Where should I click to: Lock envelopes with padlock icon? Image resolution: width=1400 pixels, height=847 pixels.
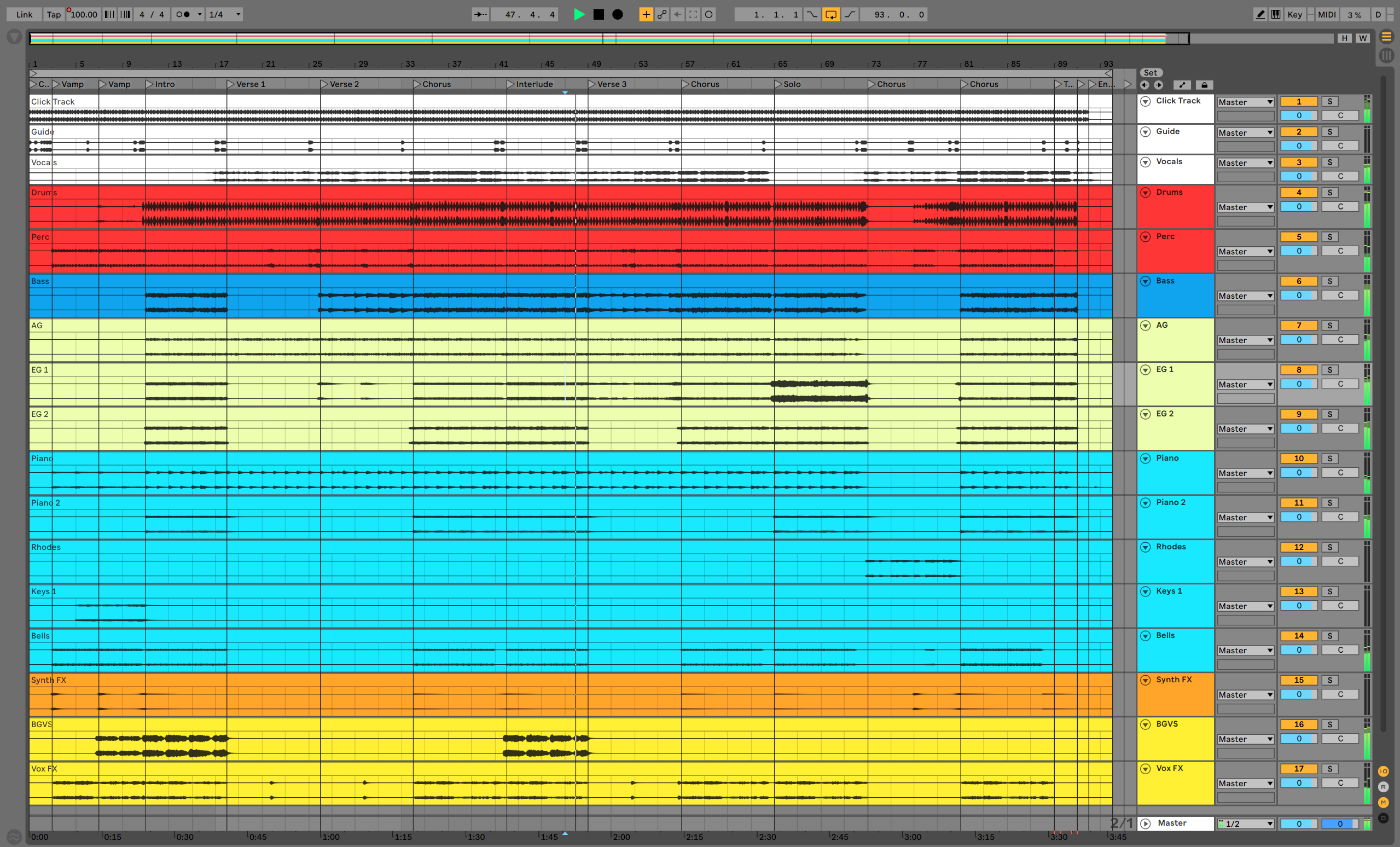click(x=1204, y=85)
